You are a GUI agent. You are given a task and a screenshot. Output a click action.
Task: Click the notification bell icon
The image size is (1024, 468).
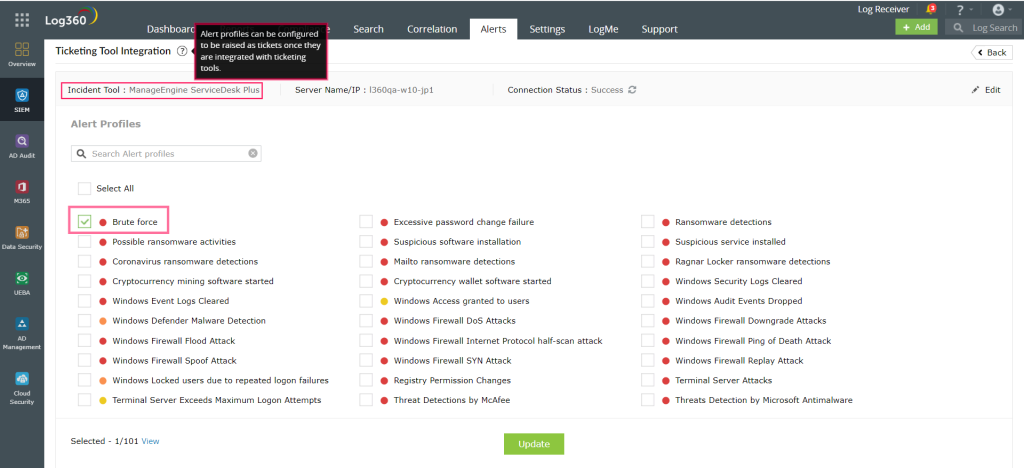929,10
